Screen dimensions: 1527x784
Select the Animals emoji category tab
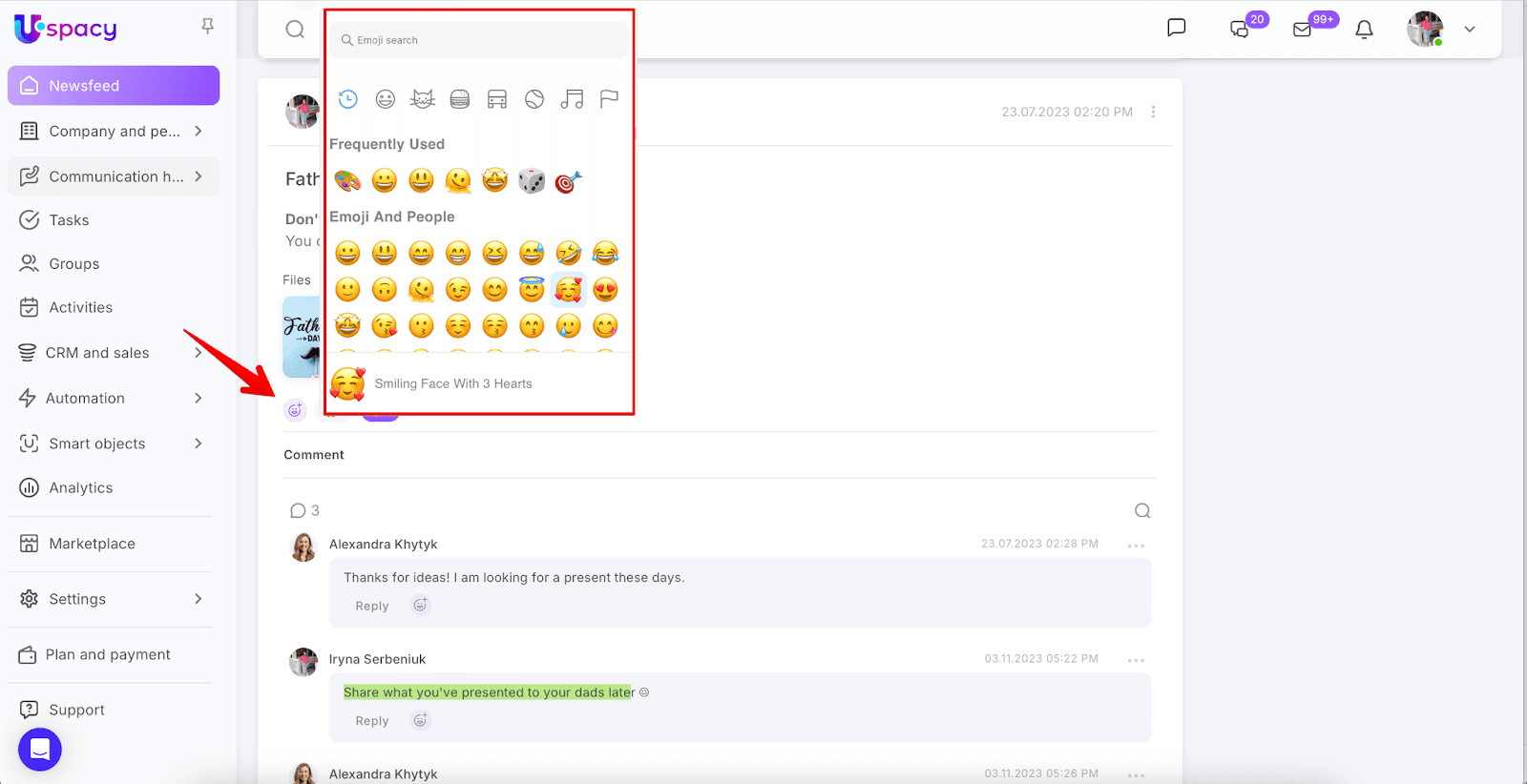(x=423, y=99)
